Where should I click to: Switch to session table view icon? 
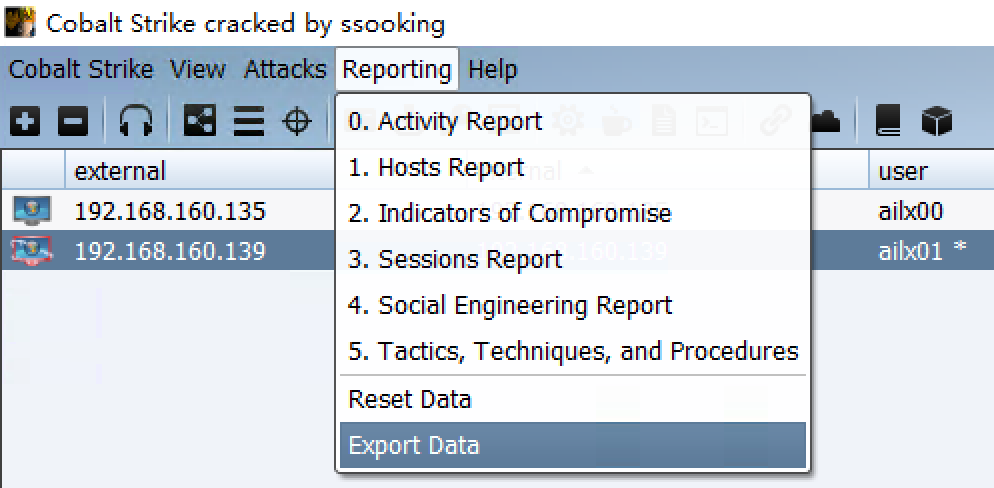click(248, 122)
